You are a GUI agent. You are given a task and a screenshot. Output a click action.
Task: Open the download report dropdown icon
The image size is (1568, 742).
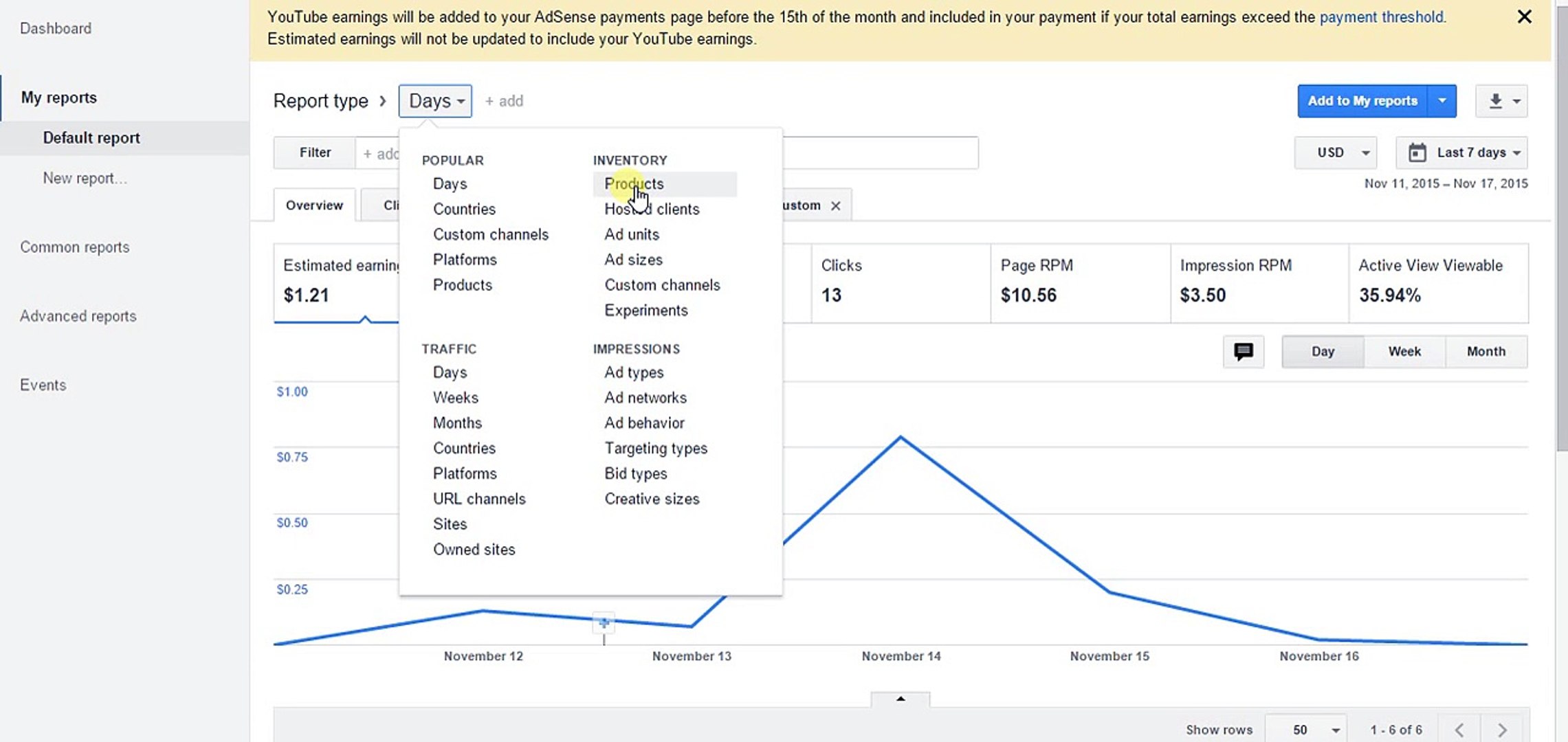pyautogui.click(x=1502, y=101)
